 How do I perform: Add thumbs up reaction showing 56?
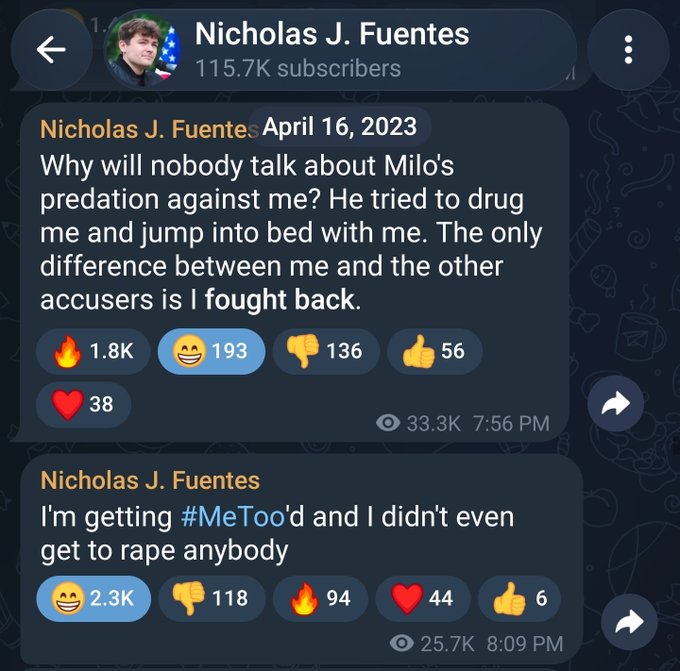click(x=435, y=351)
